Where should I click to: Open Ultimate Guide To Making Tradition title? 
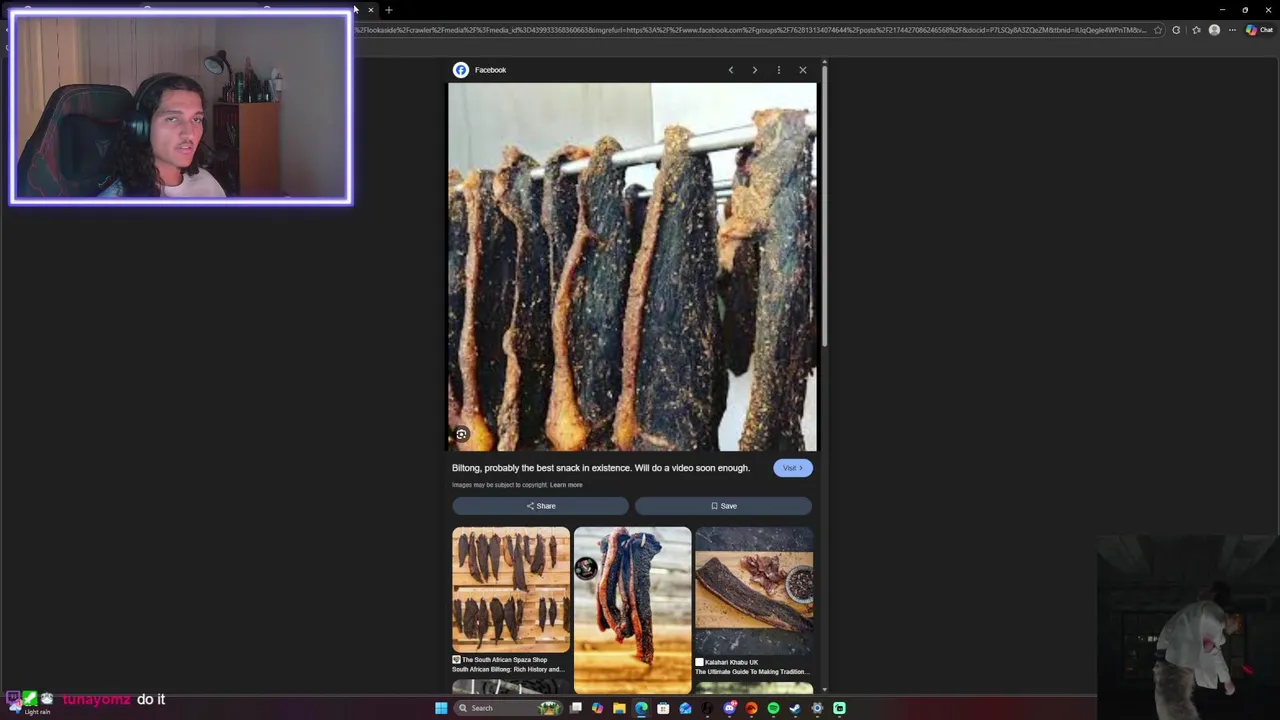[x=752, y=672]
